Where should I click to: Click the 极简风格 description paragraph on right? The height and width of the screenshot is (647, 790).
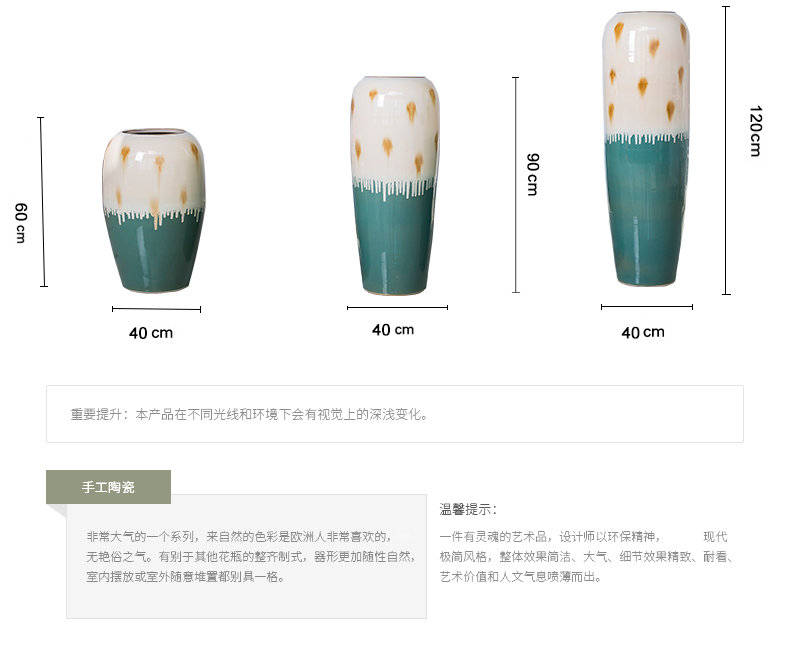587,556
